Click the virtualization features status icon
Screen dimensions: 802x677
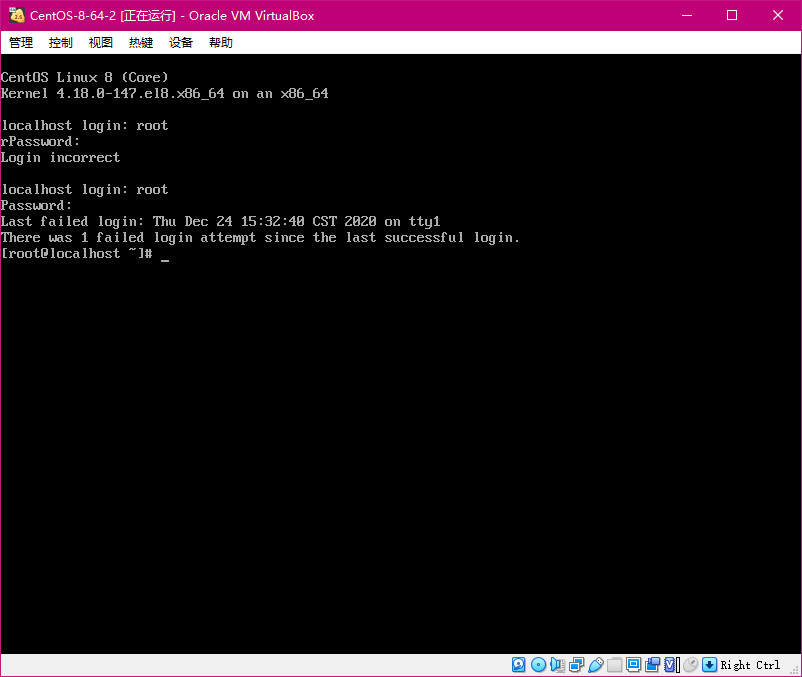pos(670,664)
